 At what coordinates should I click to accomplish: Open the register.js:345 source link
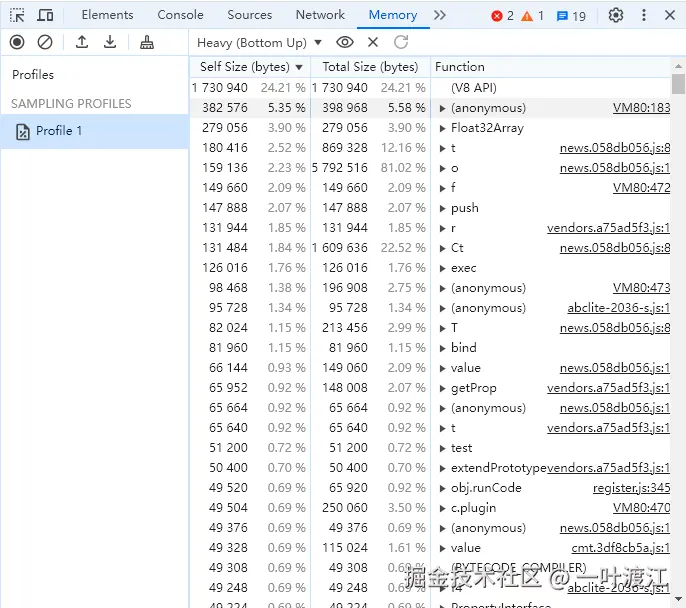[x=631, y=488]
